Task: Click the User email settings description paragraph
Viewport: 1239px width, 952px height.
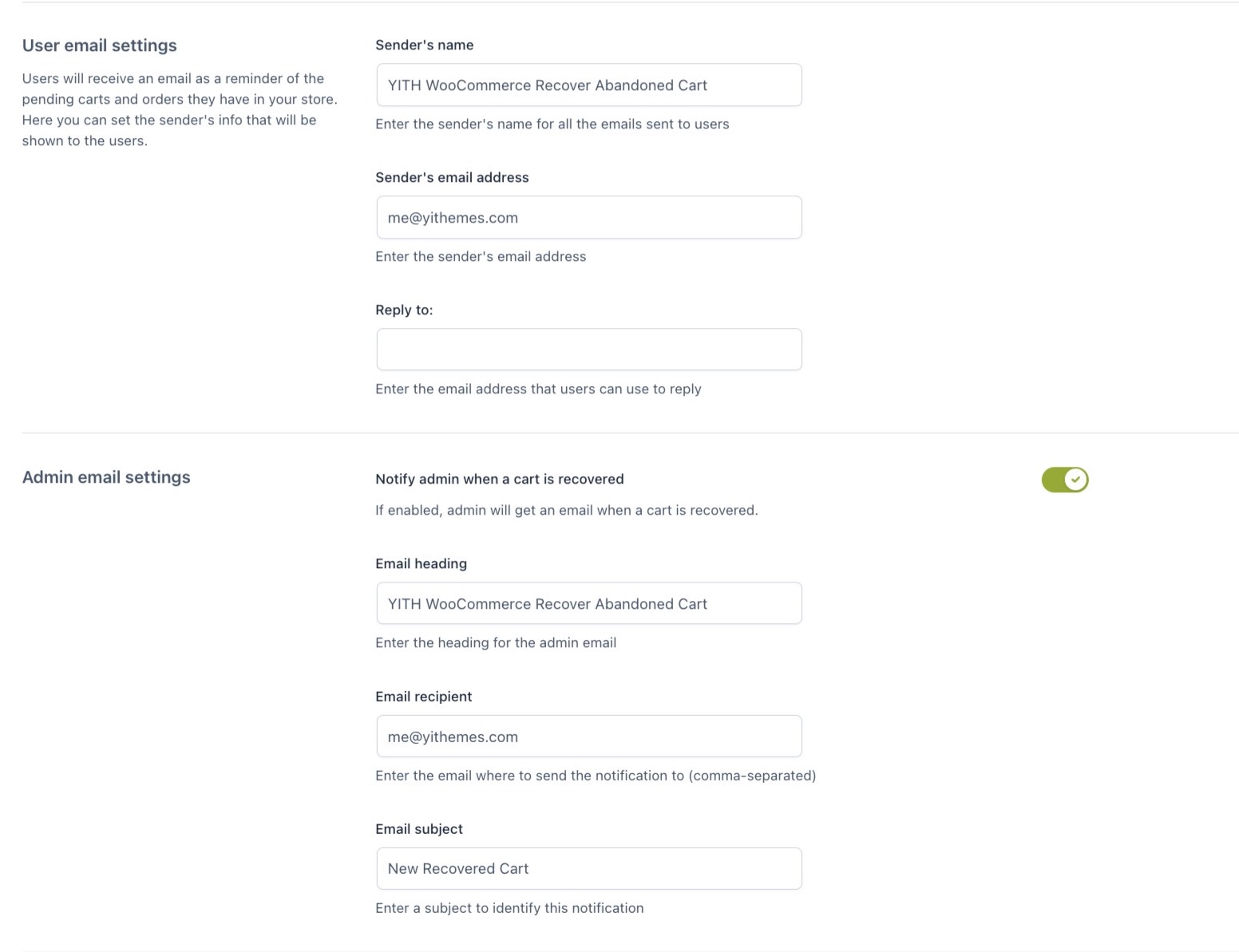Action: (x=179, y=109)
